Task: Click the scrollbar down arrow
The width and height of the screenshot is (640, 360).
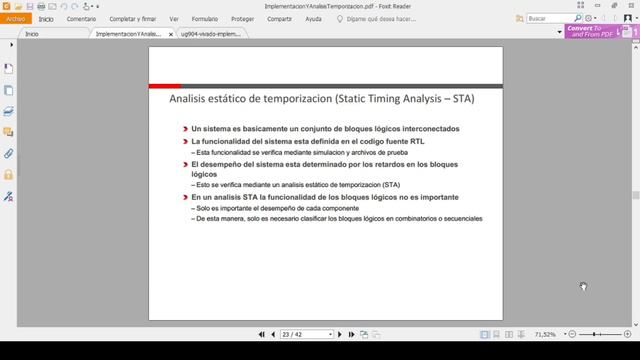Action: click(636, 324)
